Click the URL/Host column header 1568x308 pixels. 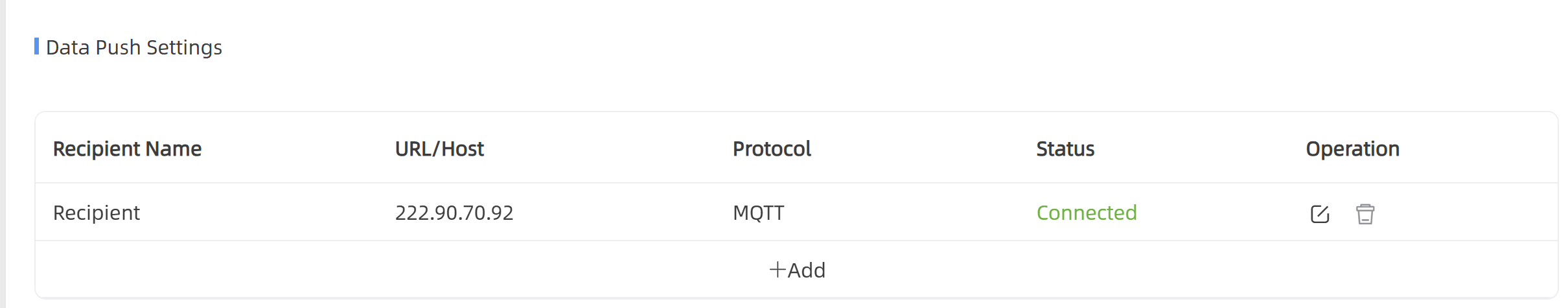tap(439, 149)
